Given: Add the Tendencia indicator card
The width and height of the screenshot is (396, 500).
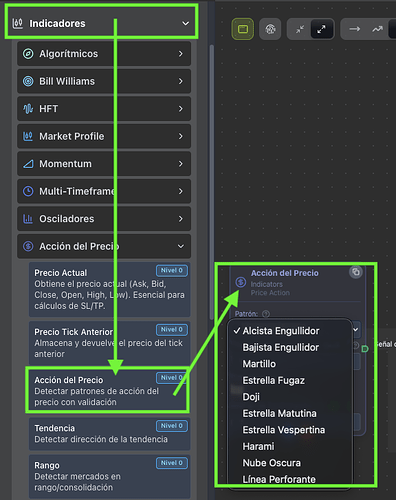Looking at the screenshot, I should [109, 434].
